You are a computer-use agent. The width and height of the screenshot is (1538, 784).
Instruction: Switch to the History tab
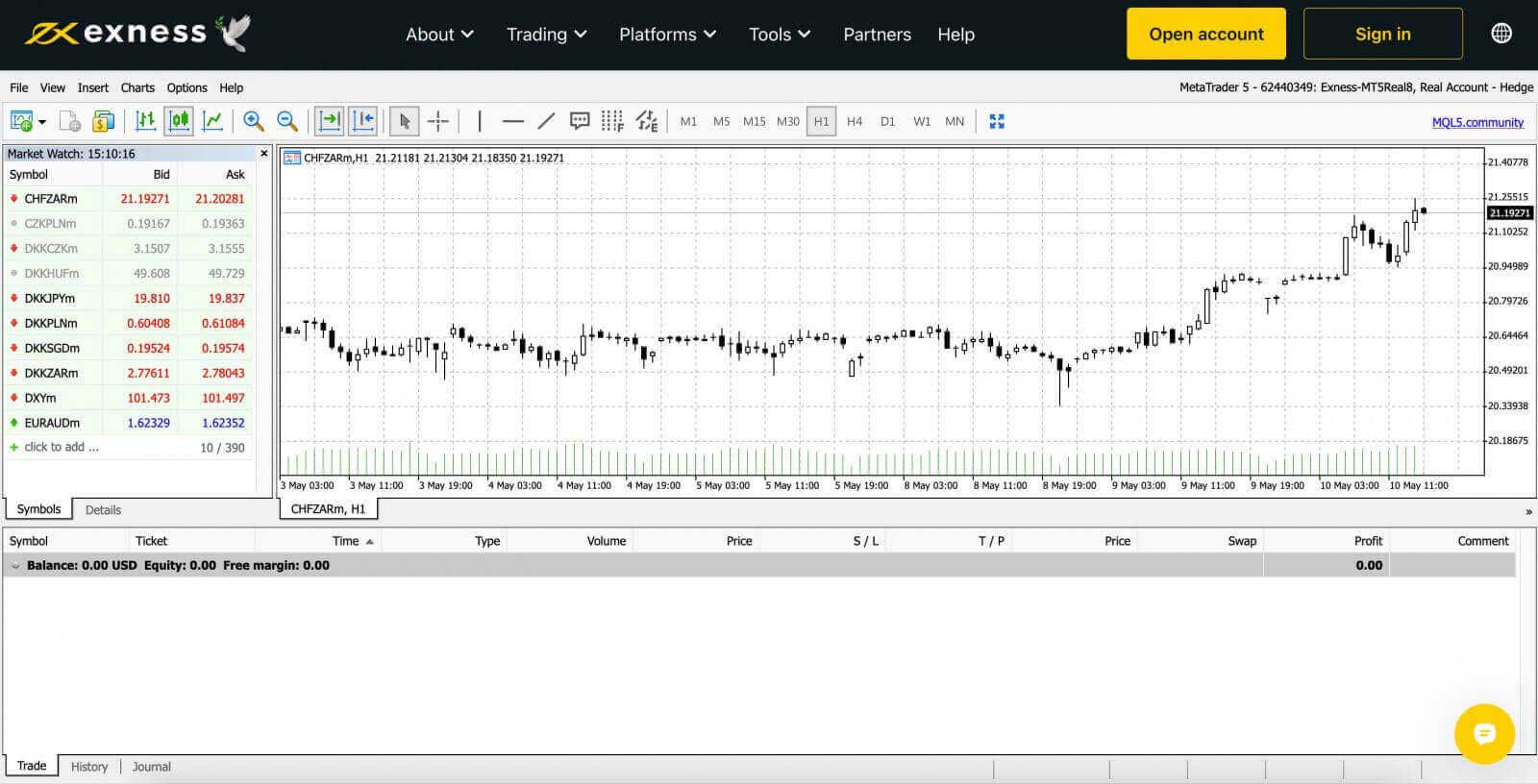(89, 767)
